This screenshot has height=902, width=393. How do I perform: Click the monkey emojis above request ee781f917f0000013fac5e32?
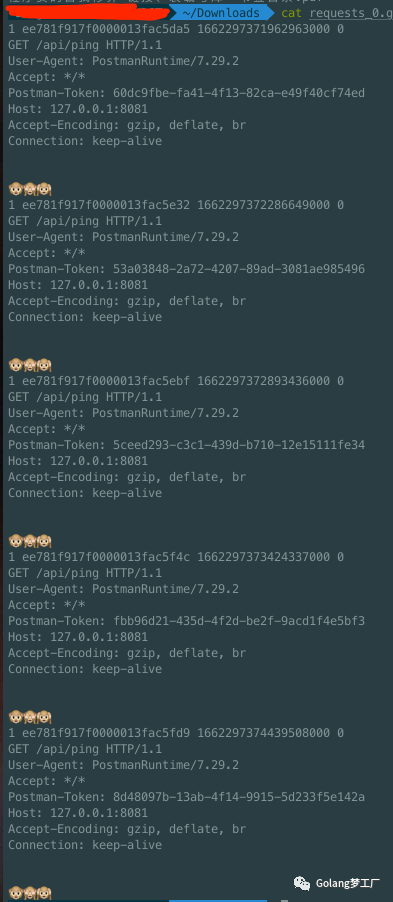[30, 189]
